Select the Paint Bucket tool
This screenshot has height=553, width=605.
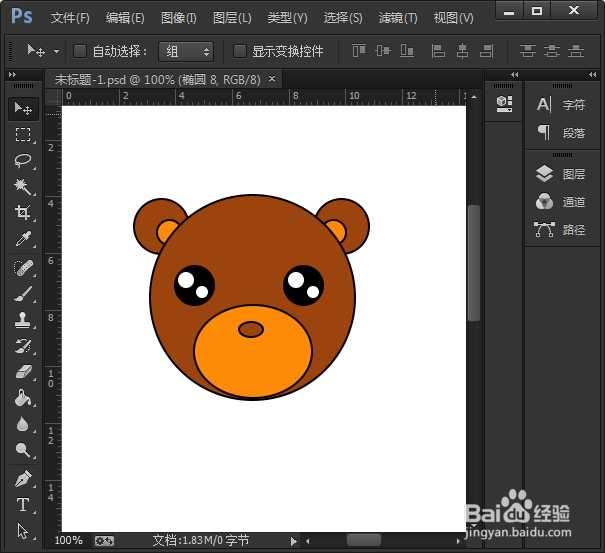(x=23, y=398)
